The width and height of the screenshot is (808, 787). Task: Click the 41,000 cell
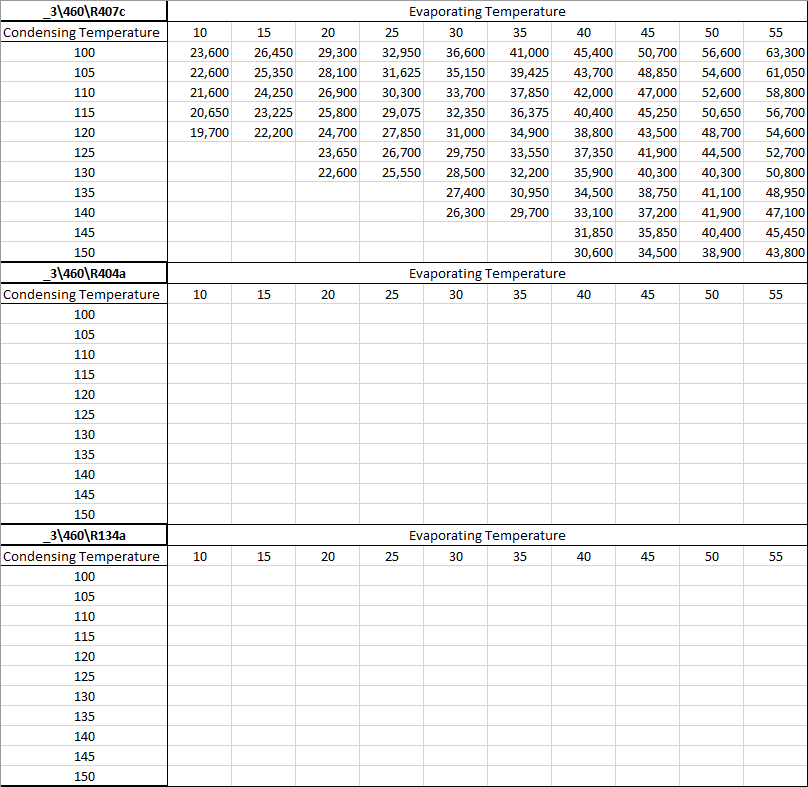click(519, 53)
